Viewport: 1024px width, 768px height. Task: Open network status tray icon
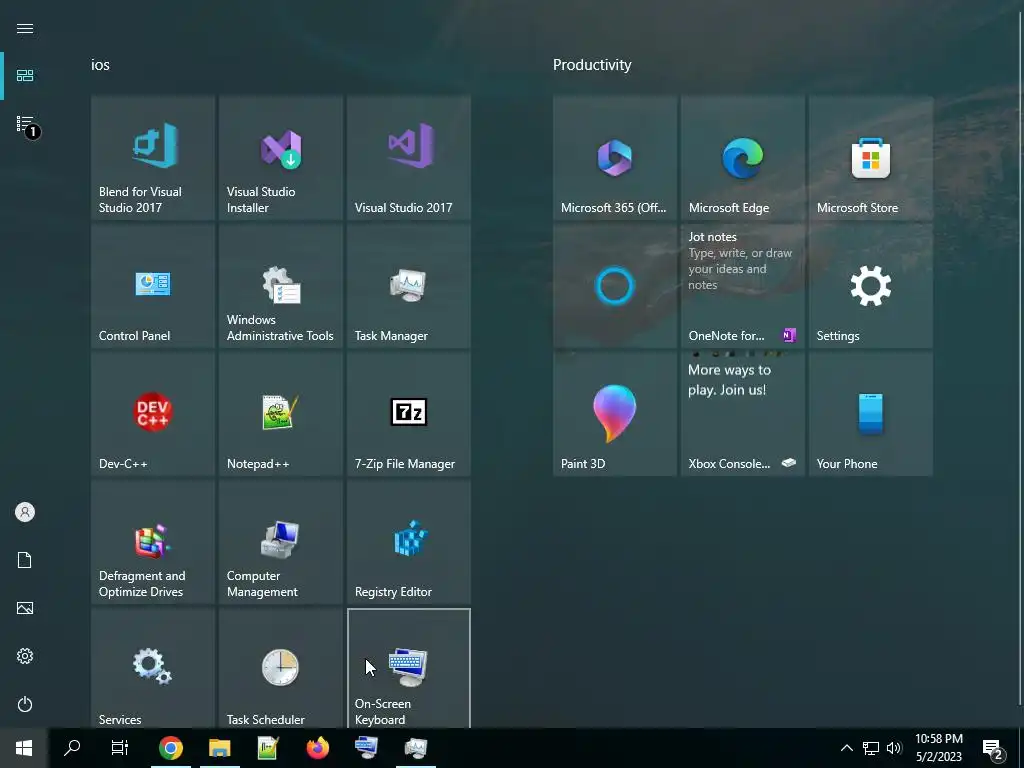coord(871,748)
